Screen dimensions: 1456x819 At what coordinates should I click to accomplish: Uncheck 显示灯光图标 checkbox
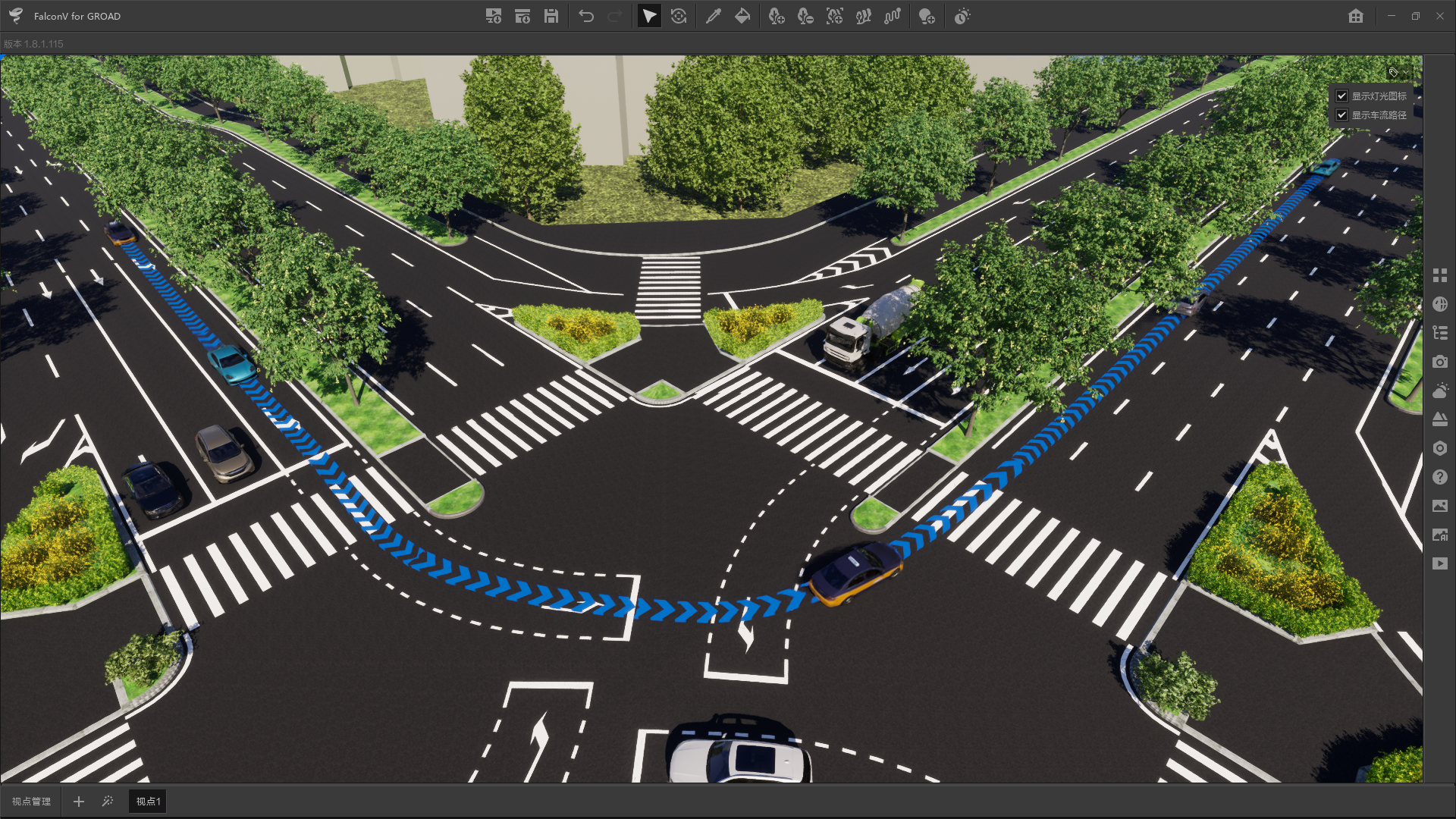[x=1341, y=96]
